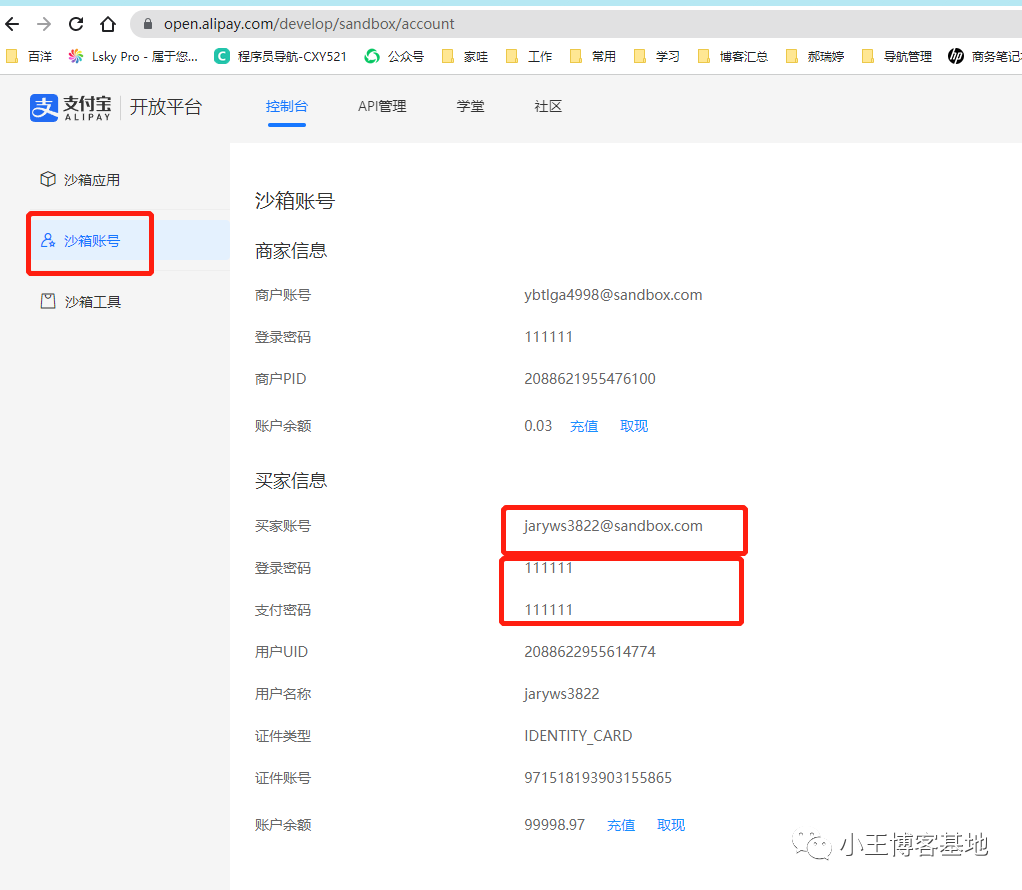Open the 百洋 bookmark folder
Viewport: 1022px width, 890px height.
[x=29, y=57]
